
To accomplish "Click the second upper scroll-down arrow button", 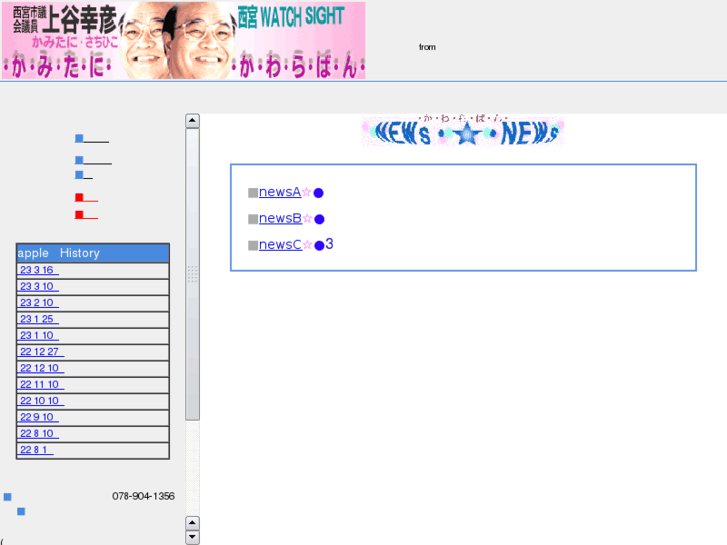I will point(192,523).
